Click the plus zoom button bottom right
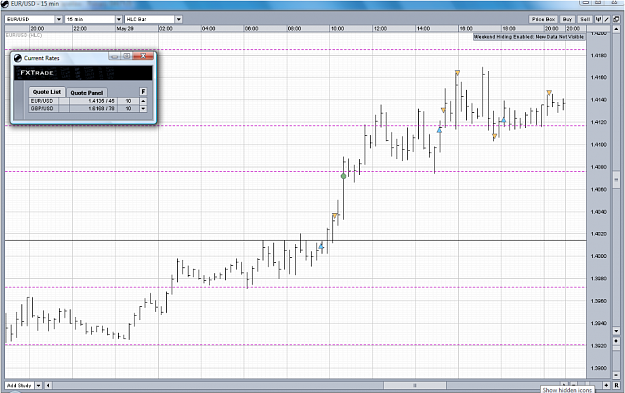This screenshot has width=625, height=393. (606, 385)
